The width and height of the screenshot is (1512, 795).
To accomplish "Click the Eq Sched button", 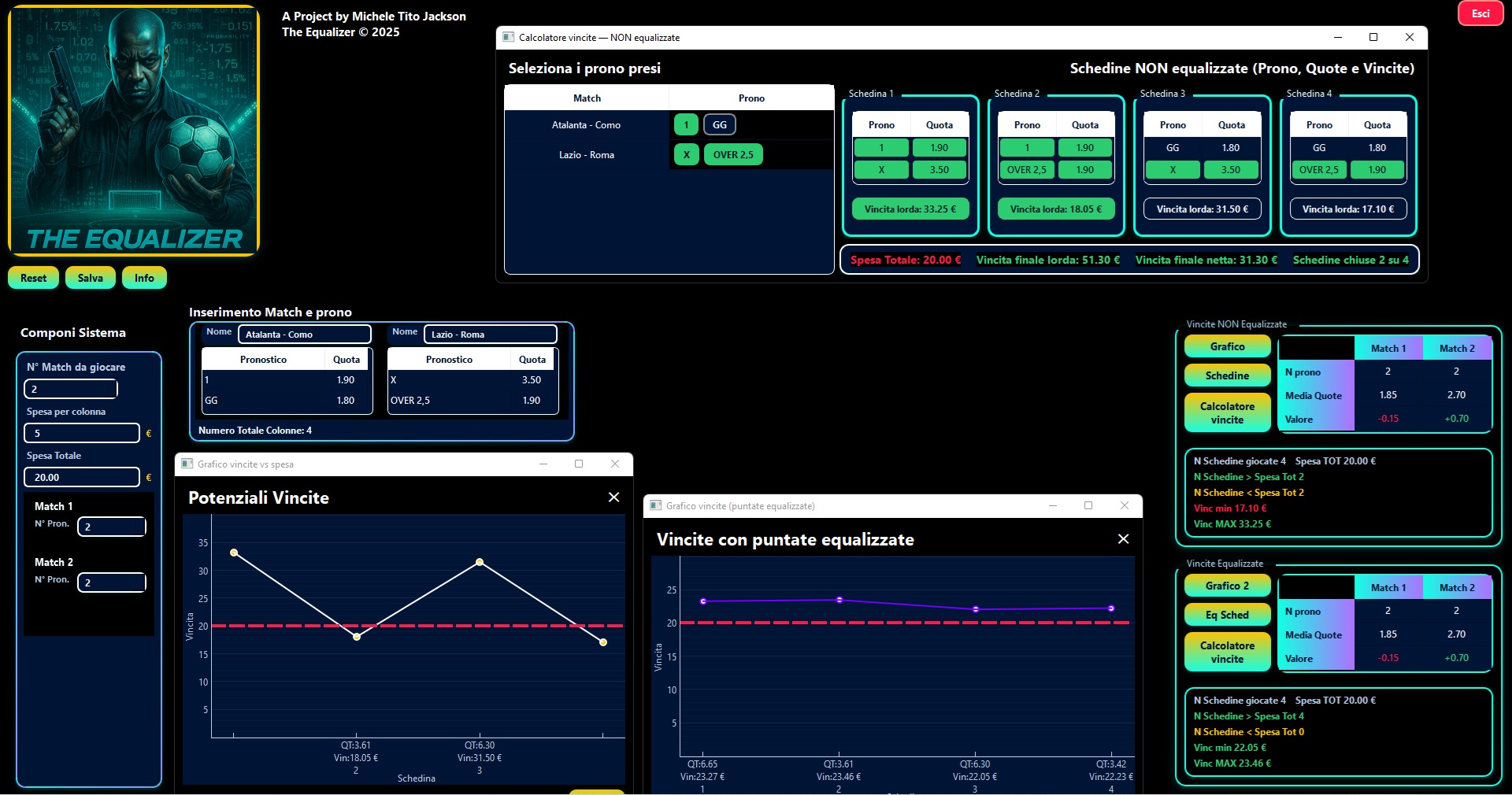I will (x=1227, y=615).
